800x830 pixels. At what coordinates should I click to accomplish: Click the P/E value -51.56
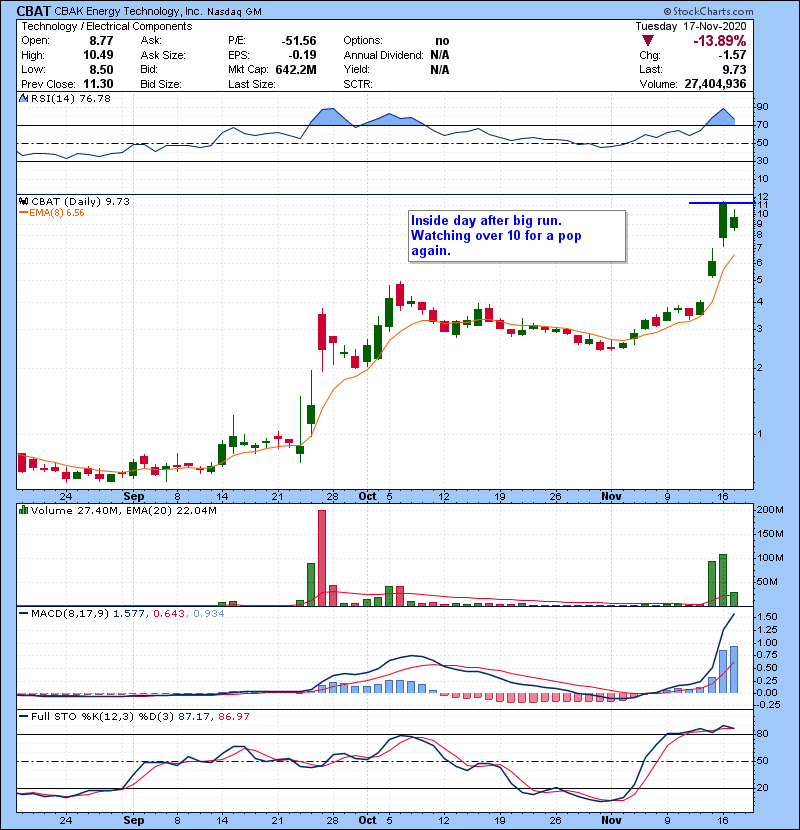[x=299, y=41]
